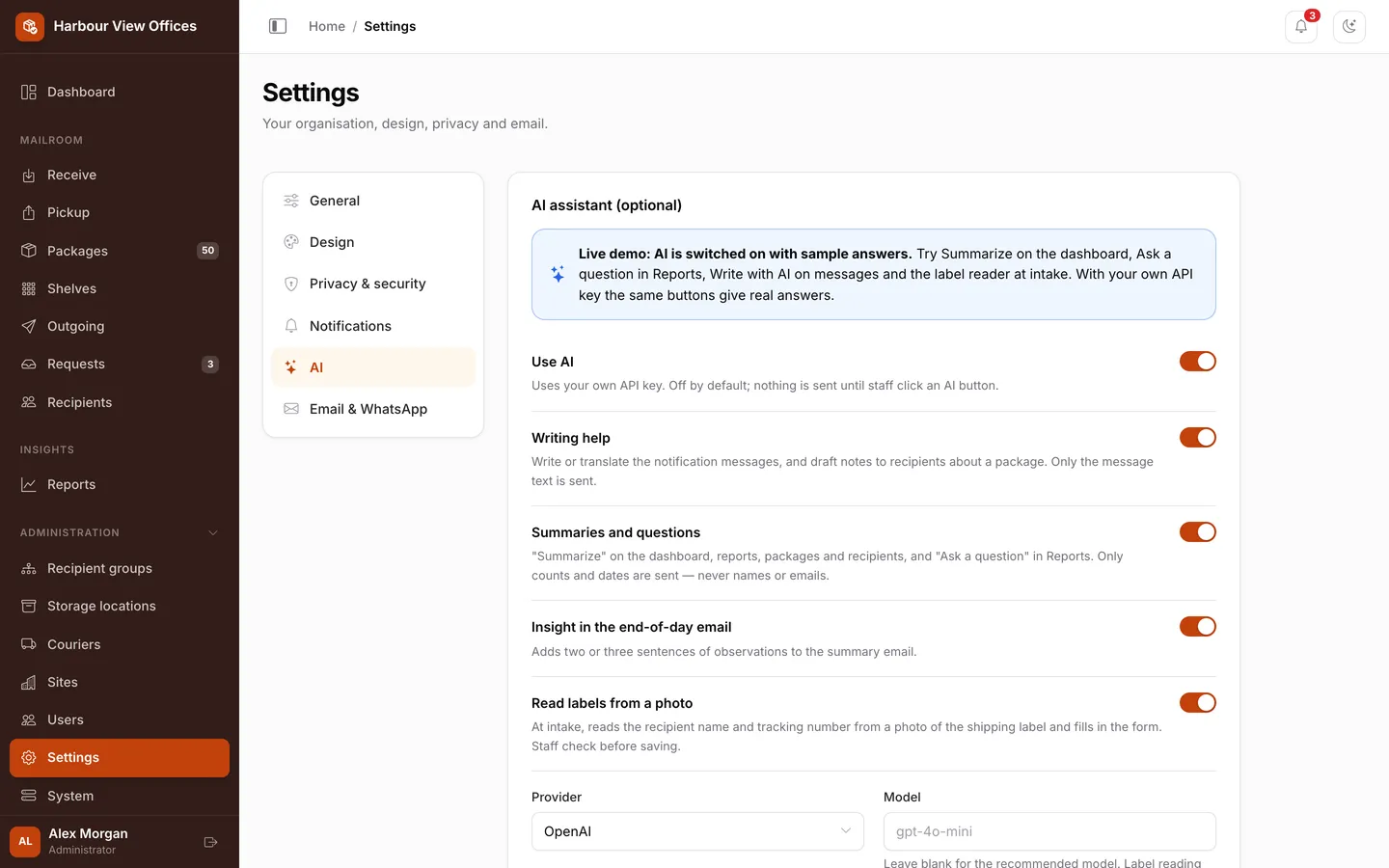Open Recipient groups page

120,568
